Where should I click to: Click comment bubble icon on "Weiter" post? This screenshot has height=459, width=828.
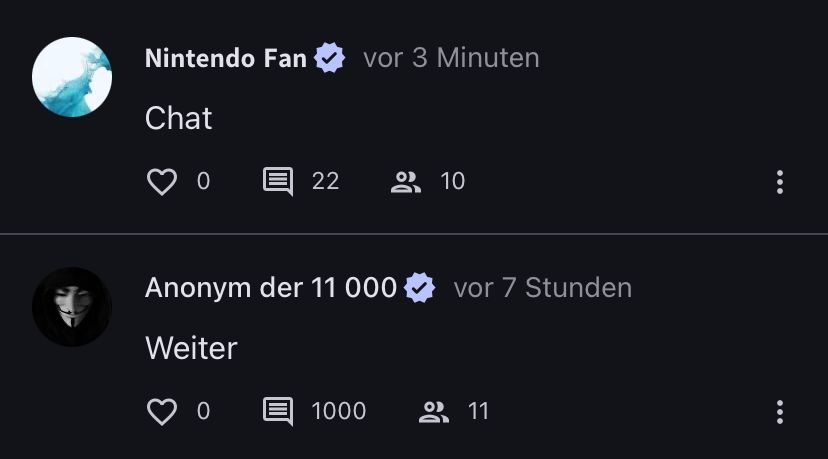pos(278,412)
